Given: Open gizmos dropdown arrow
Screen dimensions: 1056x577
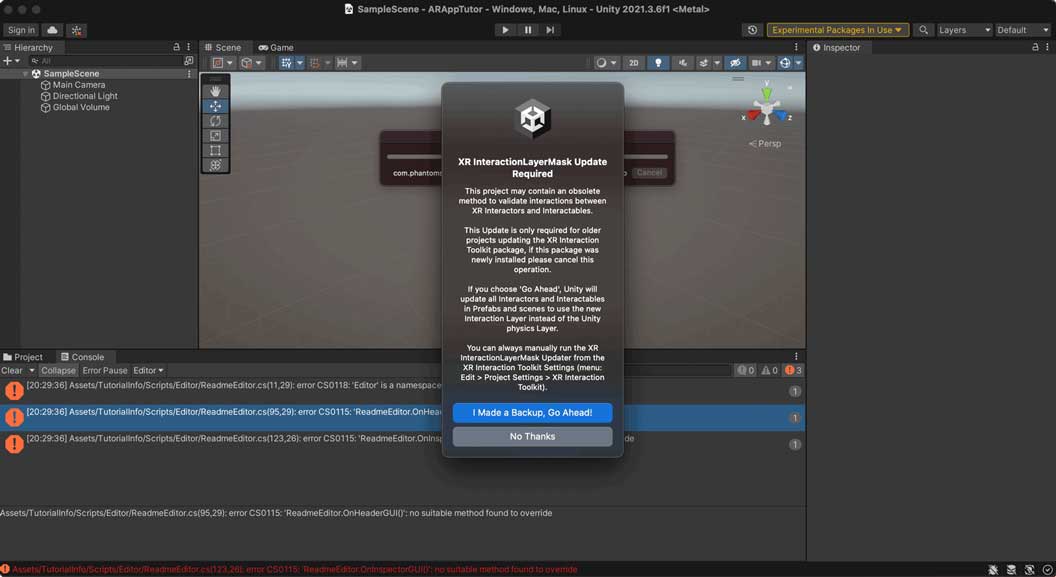Looking at the screenshot, I should (x=799, y=63).
